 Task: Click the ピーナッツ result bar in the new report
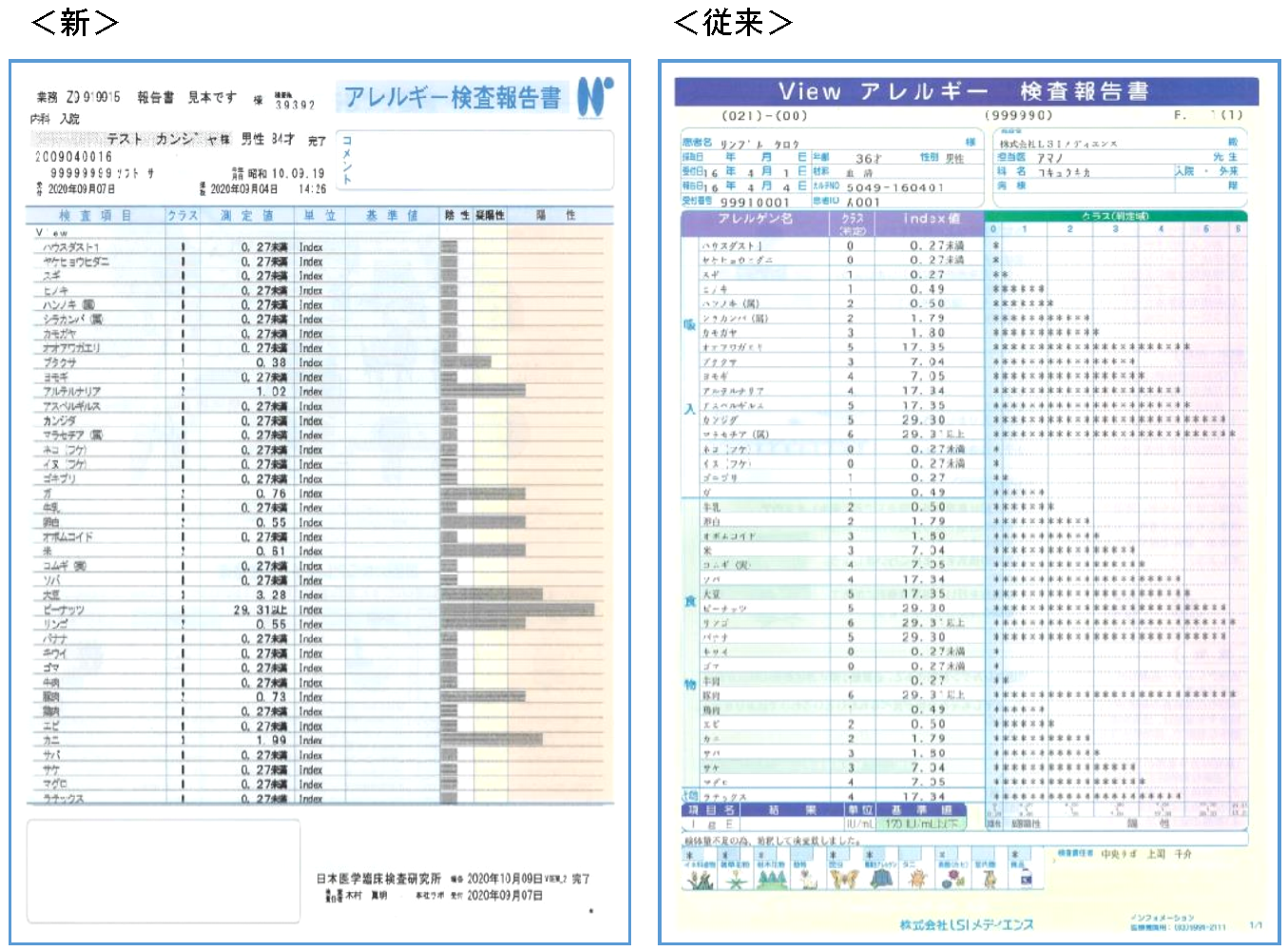click(518, 611)
